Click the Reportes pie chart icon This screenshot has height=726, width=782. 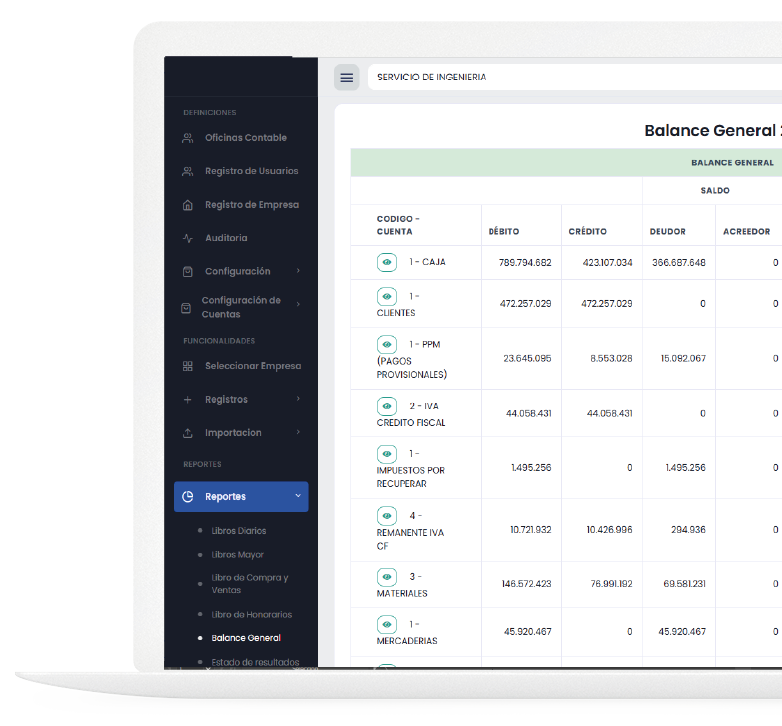(188, 497)
